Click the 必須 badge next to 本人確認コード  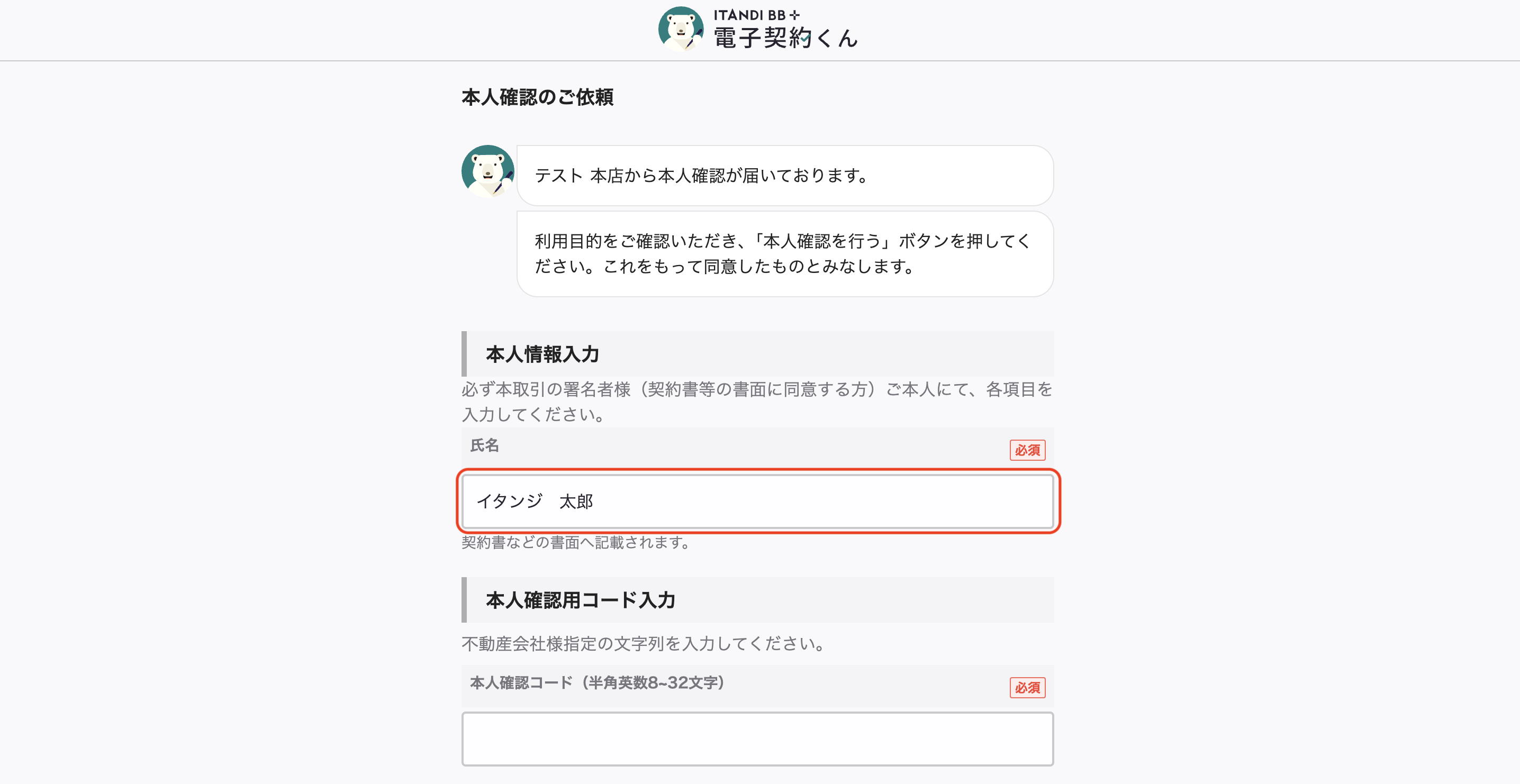click(1027, 687)
